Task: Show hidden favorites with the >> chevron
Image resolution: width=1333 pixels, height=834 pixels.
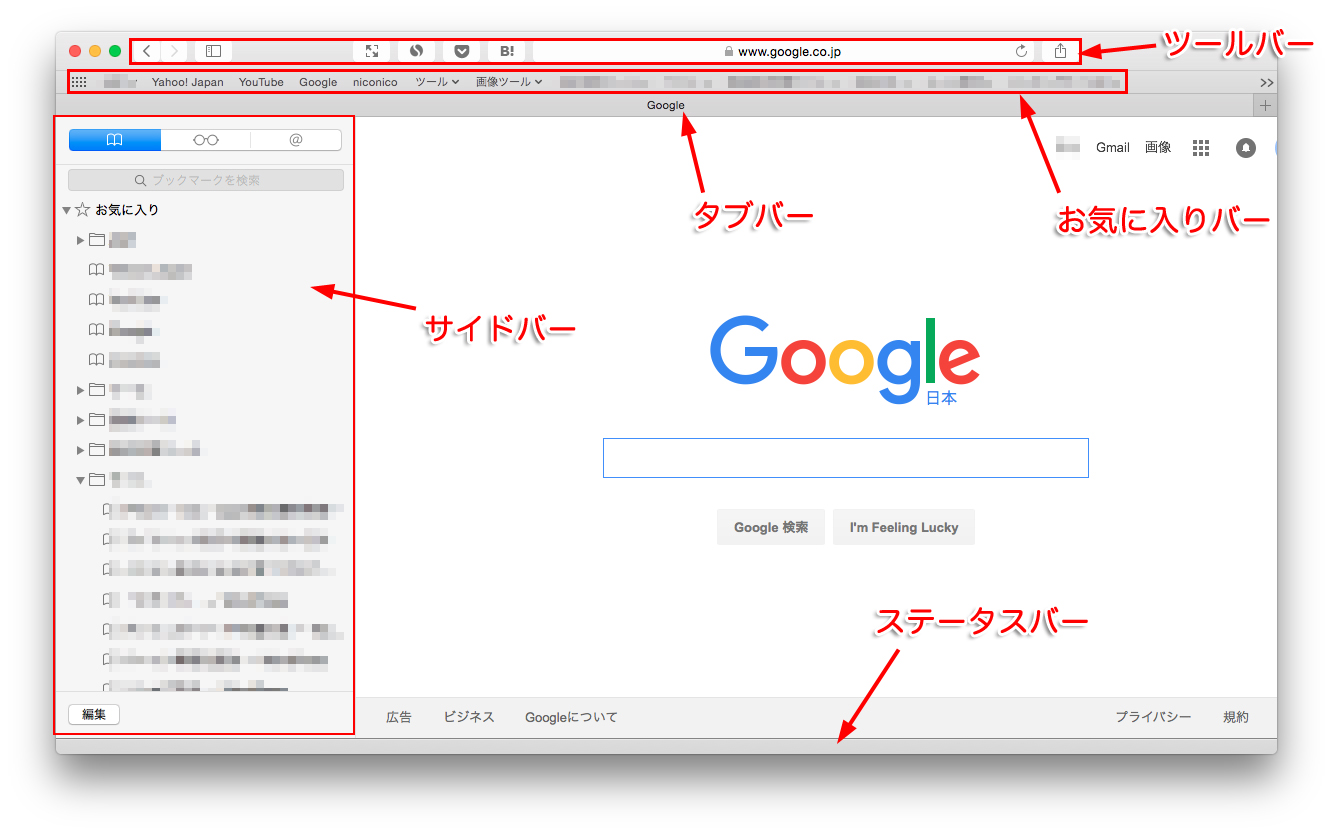Action: click(x=1267, y=82)
